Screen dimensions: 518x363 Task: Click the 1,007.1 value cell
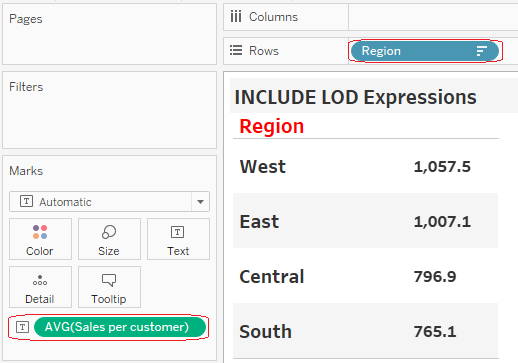coord(442,222)
